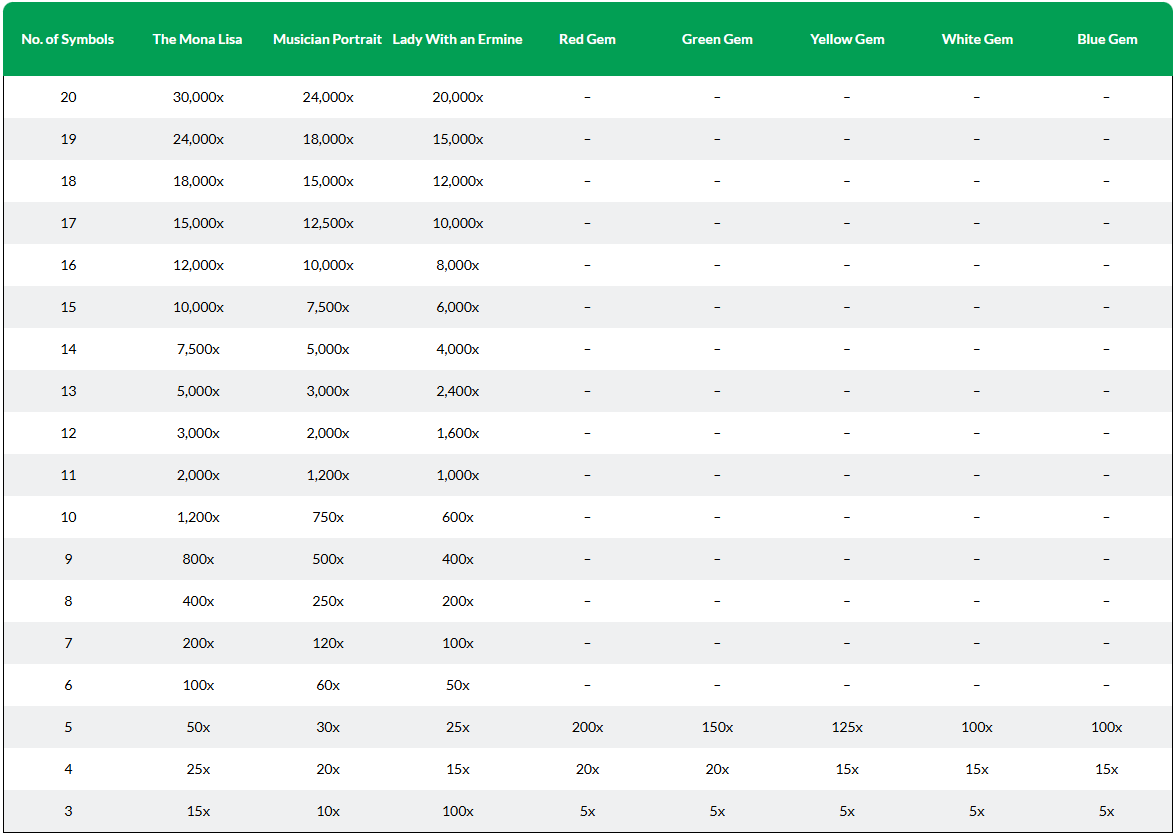Click symbol count 3 in the first column
The width and height of the screenshot is (1176, 835).
(68, 812)
